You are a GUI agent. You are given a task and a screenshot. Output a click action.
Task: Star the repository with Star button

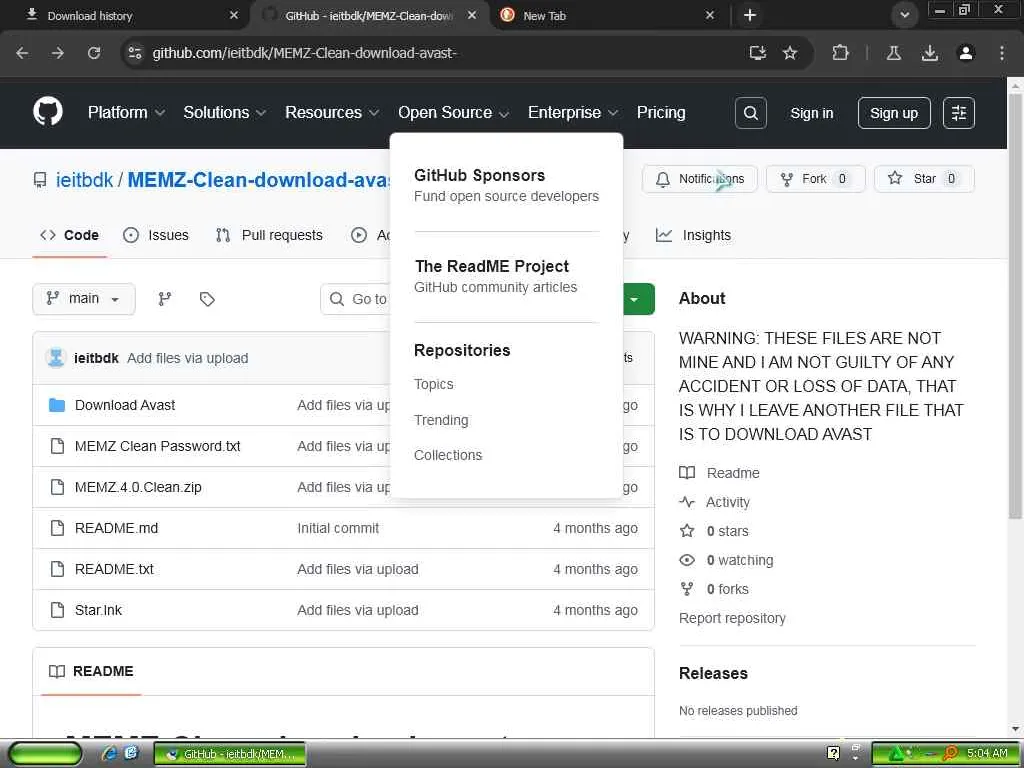point(924,179)
